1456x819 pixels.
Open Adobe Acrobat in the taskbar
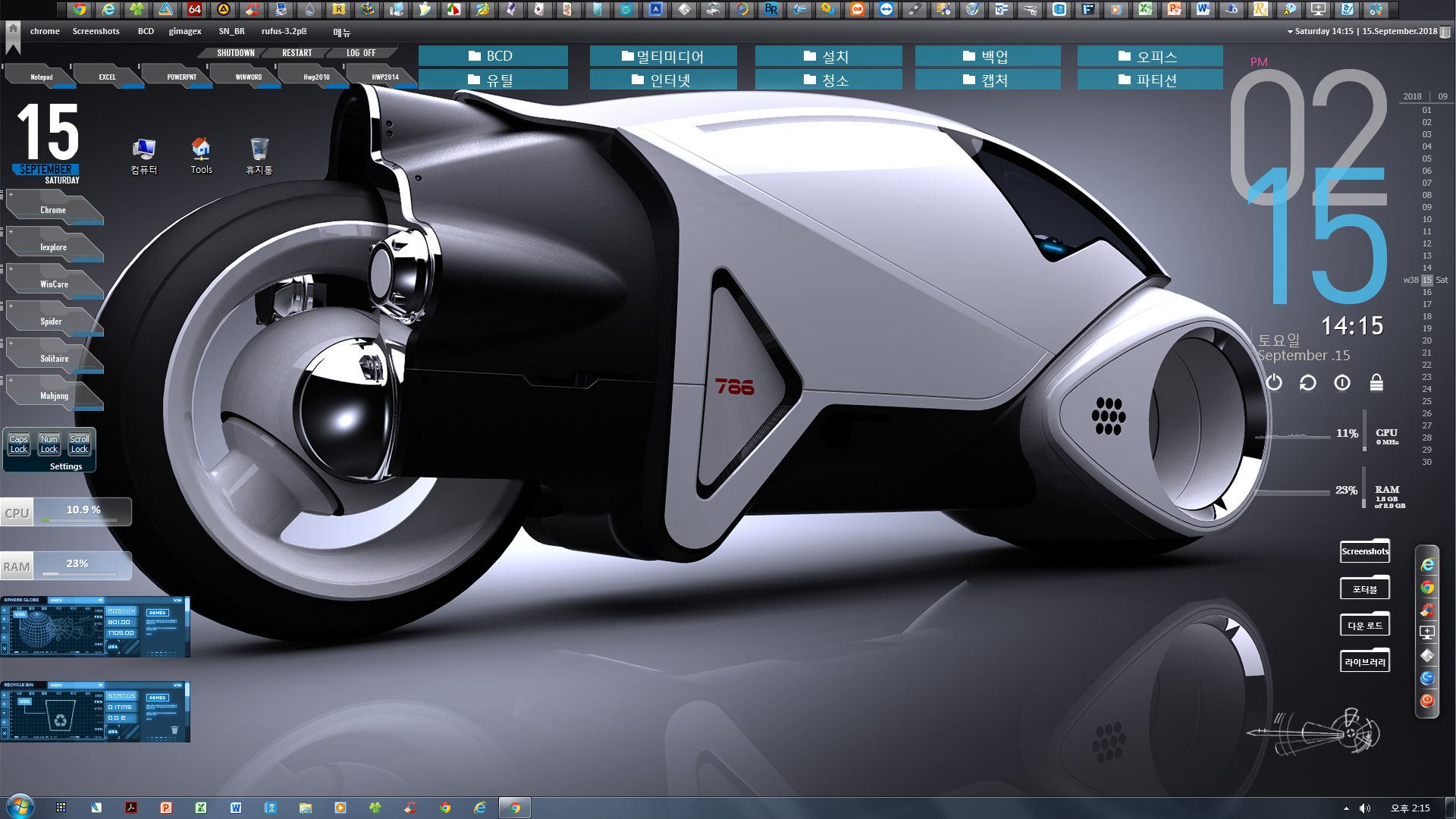tap(130, 808)
